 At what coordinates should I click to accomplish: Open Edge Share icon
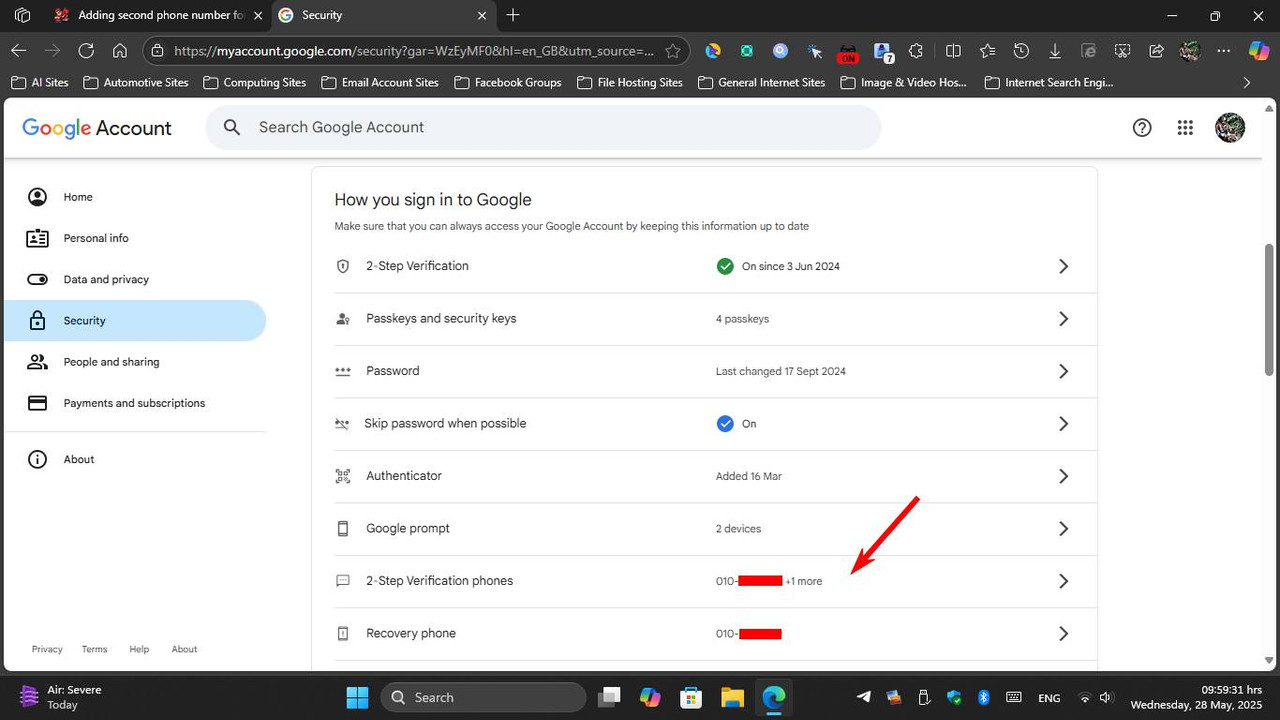click(1156, 50)
